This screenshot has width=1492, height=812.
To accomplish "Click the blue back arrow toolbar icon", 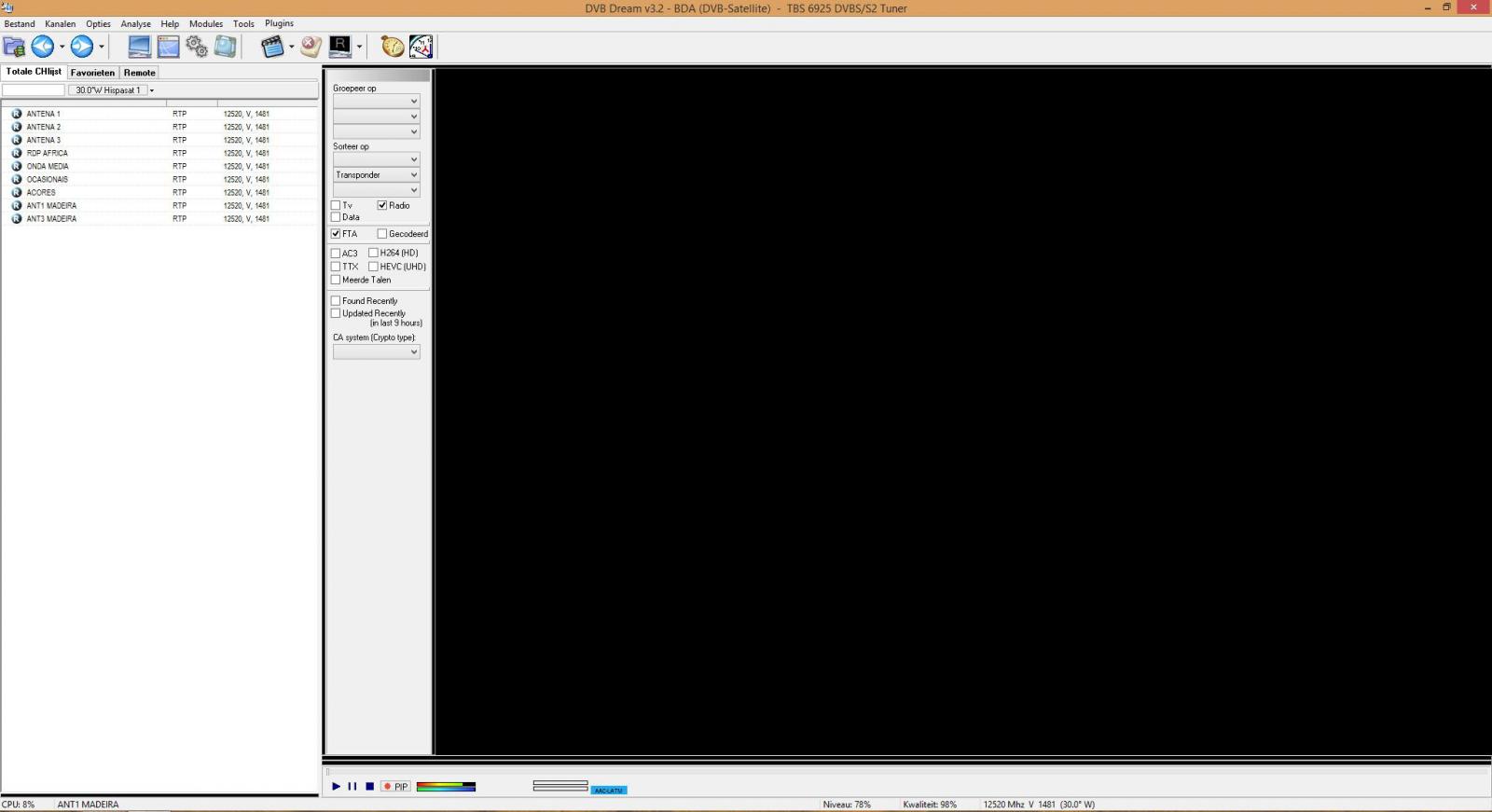I will coord(43,47).
